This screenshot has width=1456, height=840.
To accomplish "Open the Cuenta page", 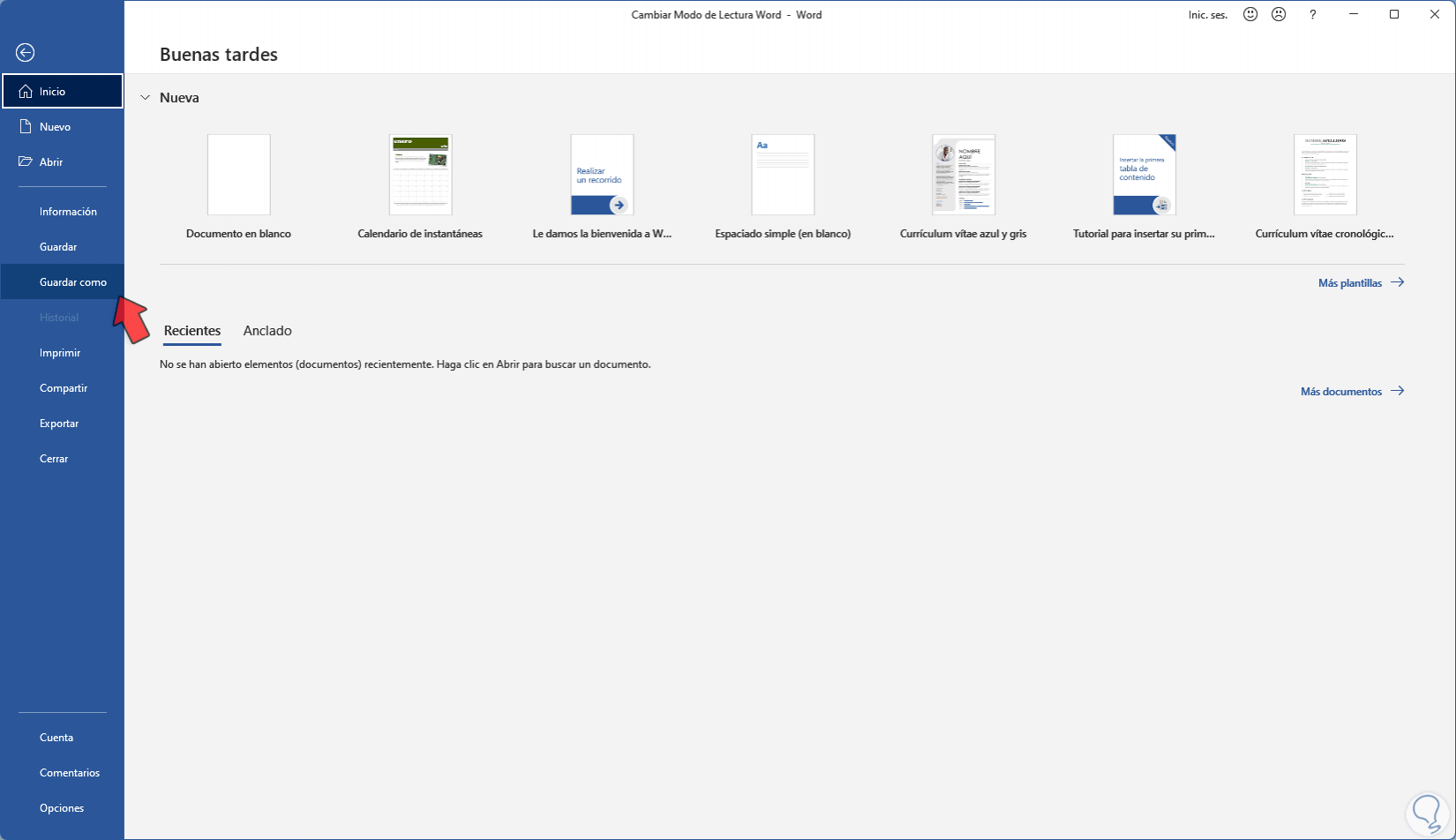I will pyautogui.click(x=62, y=738).
